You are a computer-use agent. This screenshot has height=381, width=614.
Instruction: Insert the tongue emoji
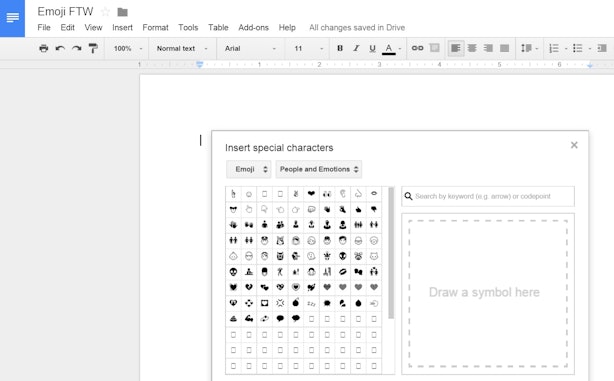(x=233, y=209)
